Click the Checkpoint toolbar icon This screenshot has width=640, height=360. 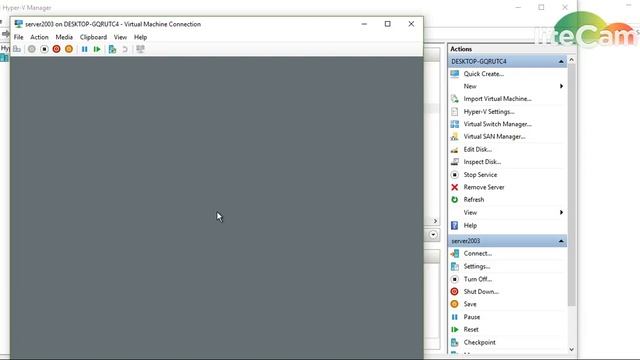[x=112, y=49]
